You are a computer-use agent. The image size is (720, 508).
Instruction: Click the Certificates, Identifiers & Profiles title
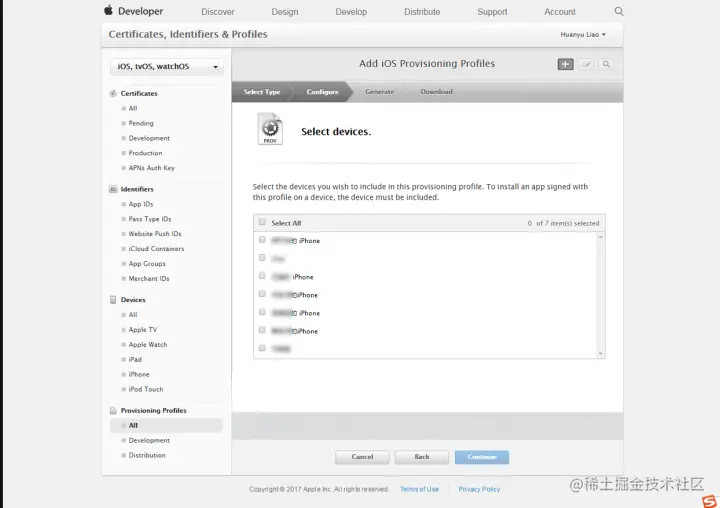coord(188,34)
